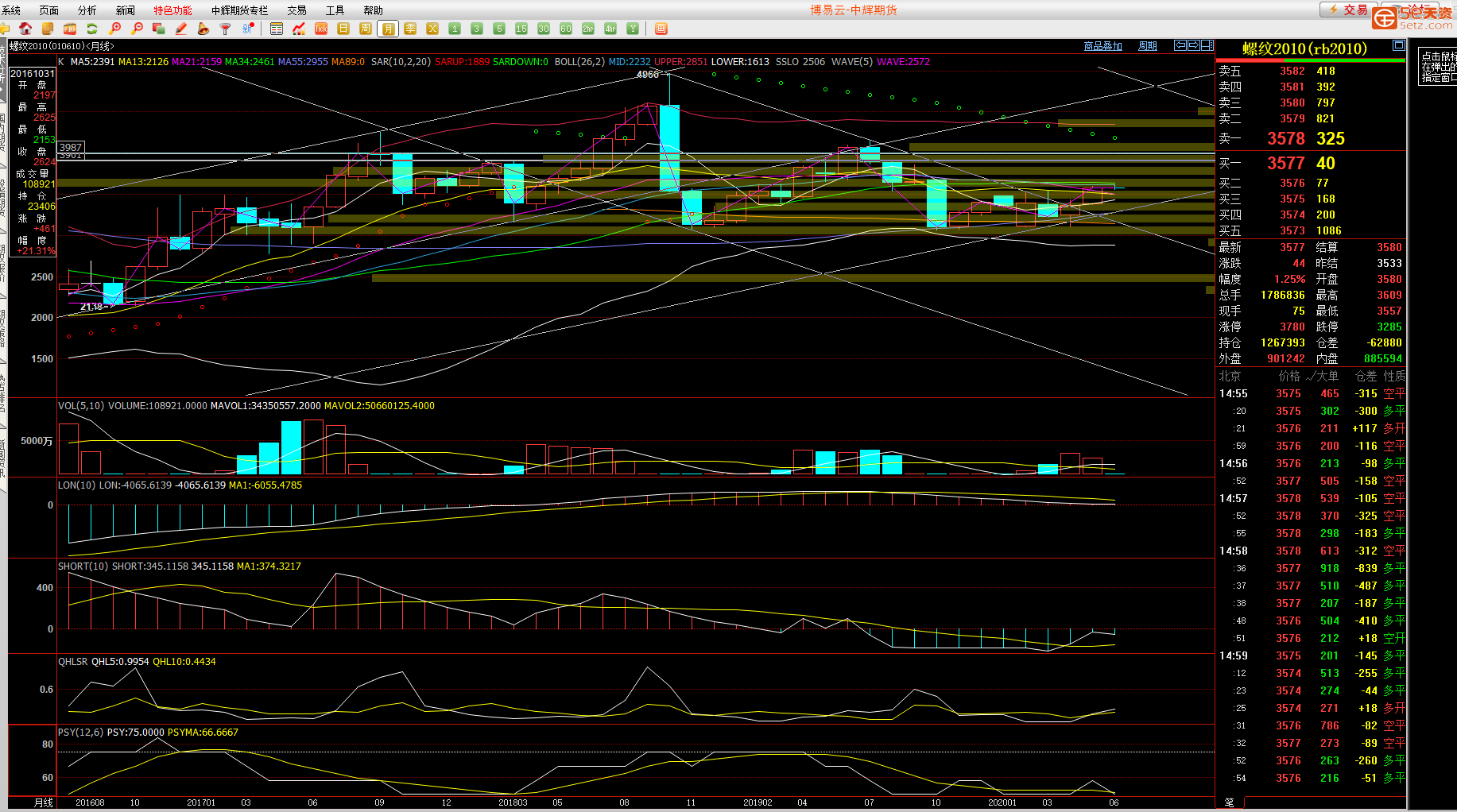Switch to 15-minute period
The height and width of the screenshot is (812, 1457).
pos(521,29)
